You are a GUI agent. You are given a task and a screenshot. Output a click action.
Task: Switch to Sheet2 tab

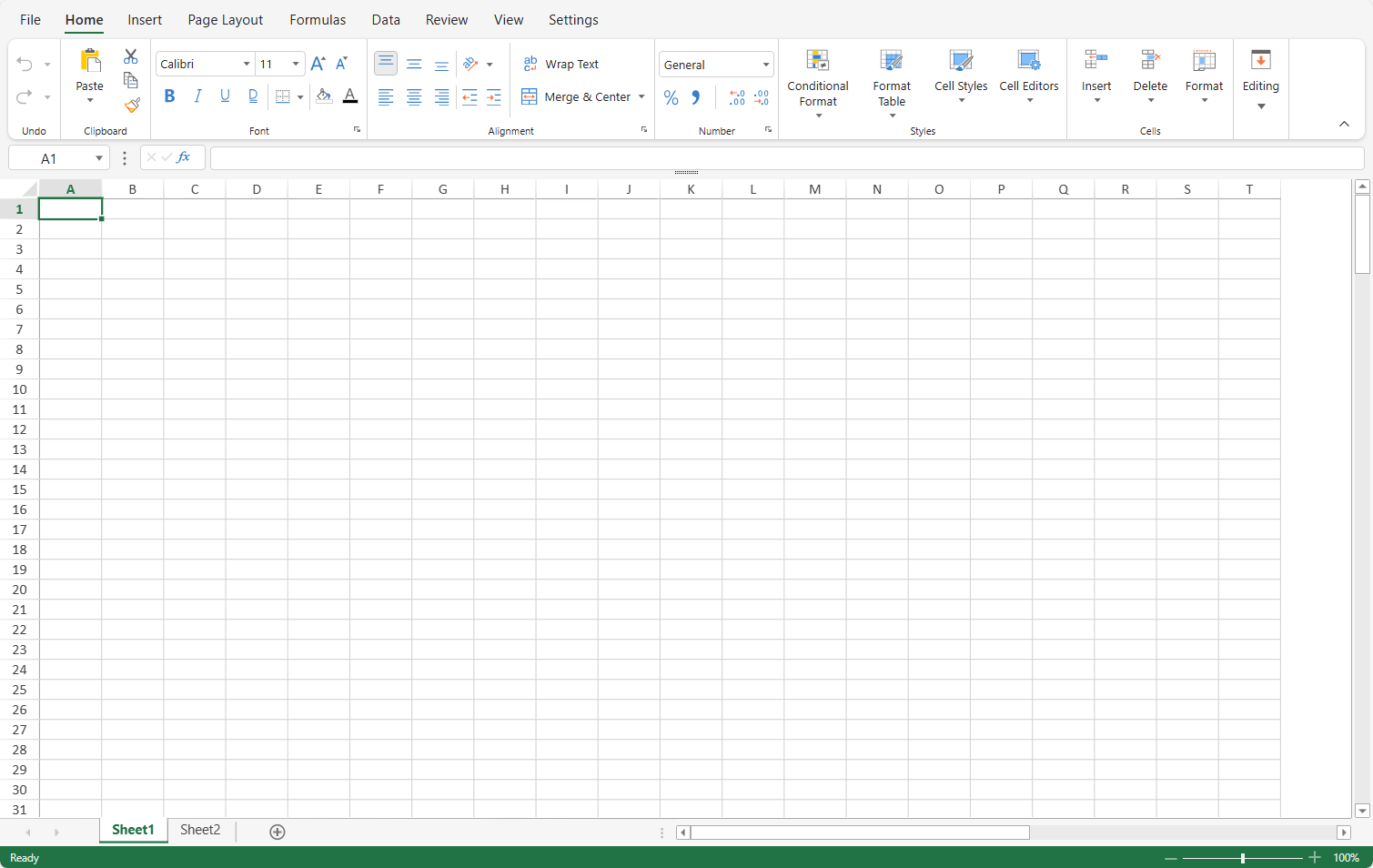point(200,830)
